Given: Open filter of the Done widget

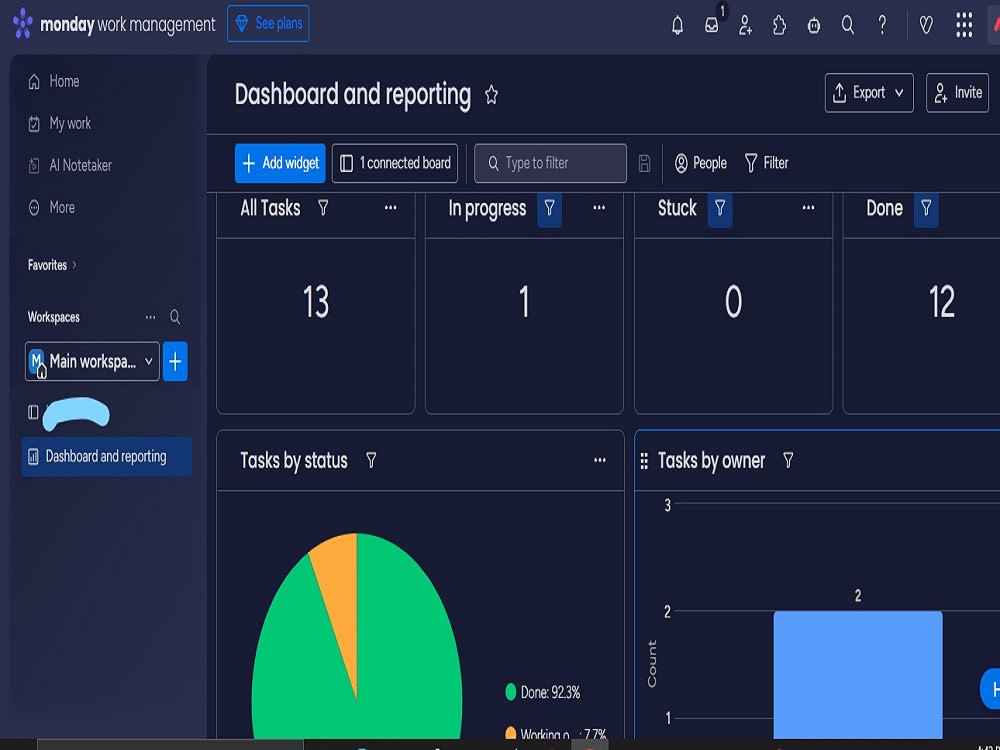Looking at the screenshot, I should click(926, 209).
